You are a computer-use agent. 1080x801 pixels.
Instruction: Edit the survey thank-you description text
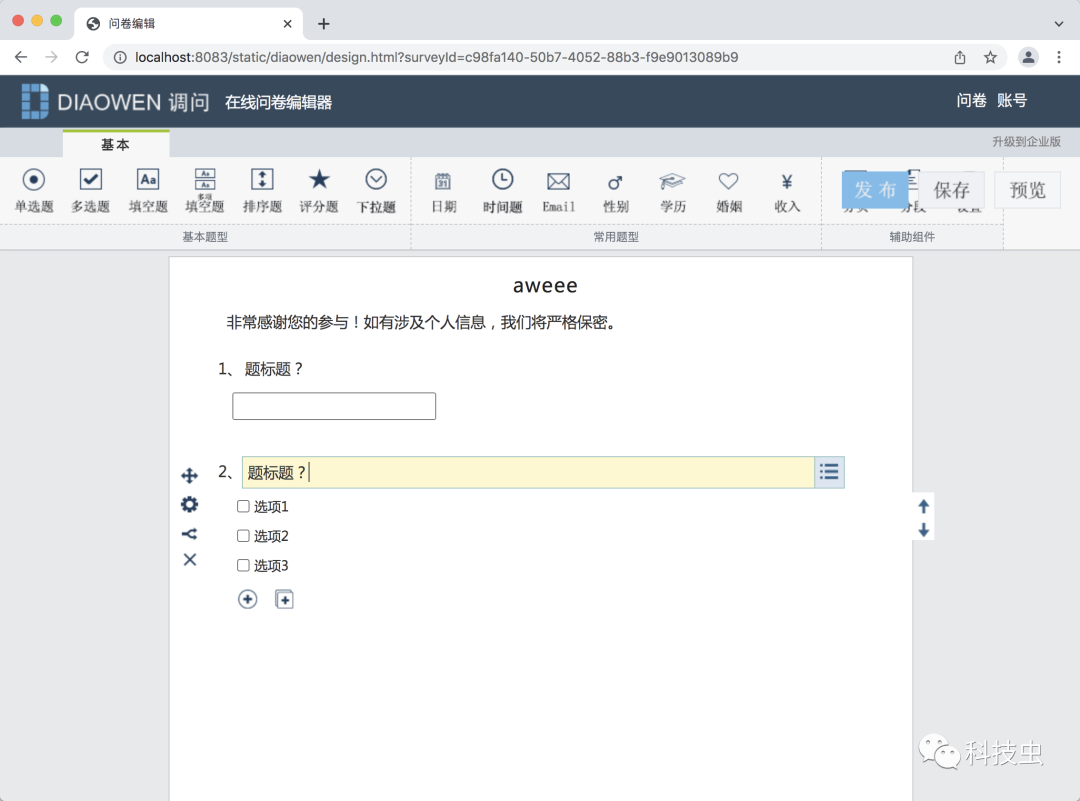(x=420, y=322)
